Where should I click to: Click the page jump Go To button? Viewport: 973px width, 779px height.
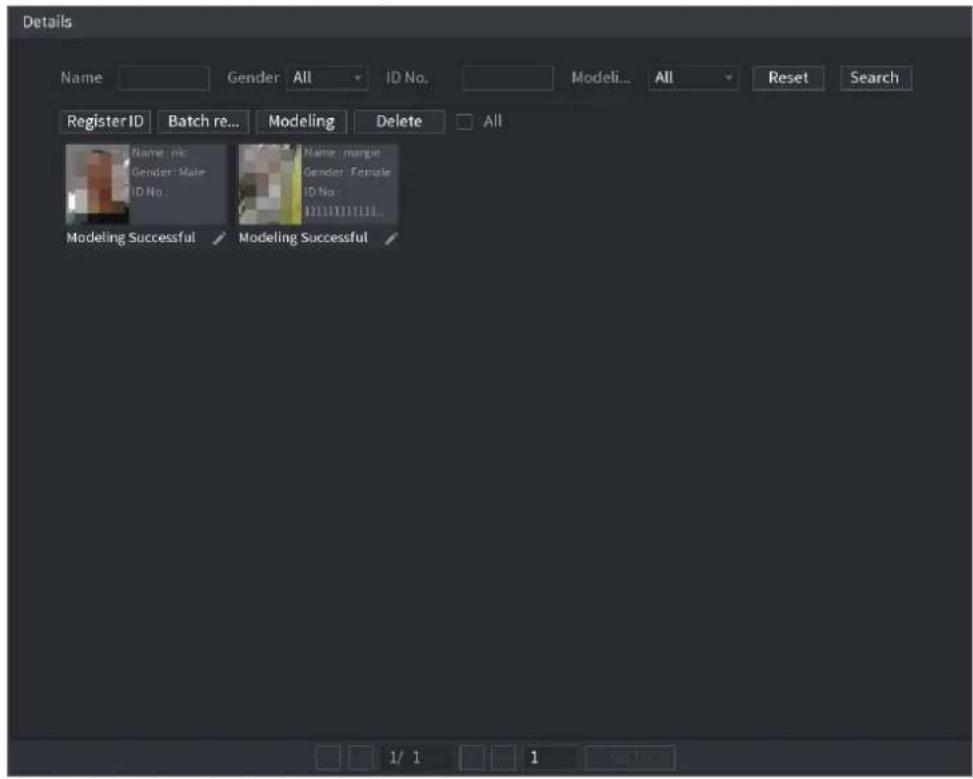[630, 758]
